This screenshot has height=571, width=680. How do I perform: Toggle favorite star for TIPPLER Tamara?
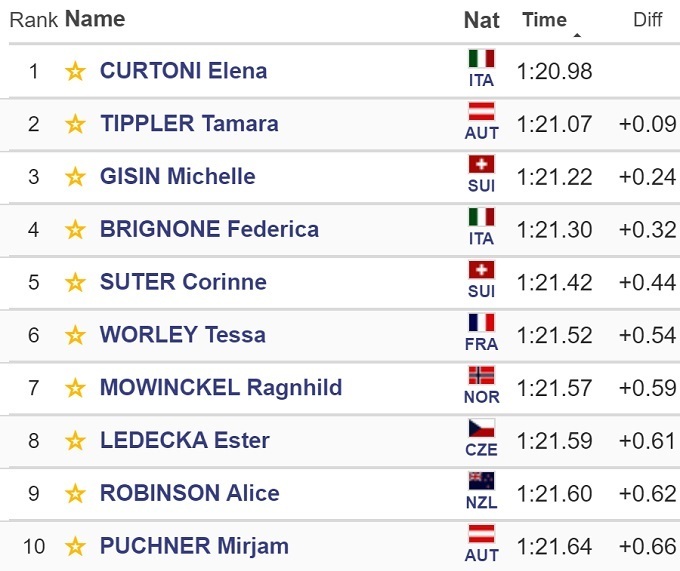tap(75, 124)
